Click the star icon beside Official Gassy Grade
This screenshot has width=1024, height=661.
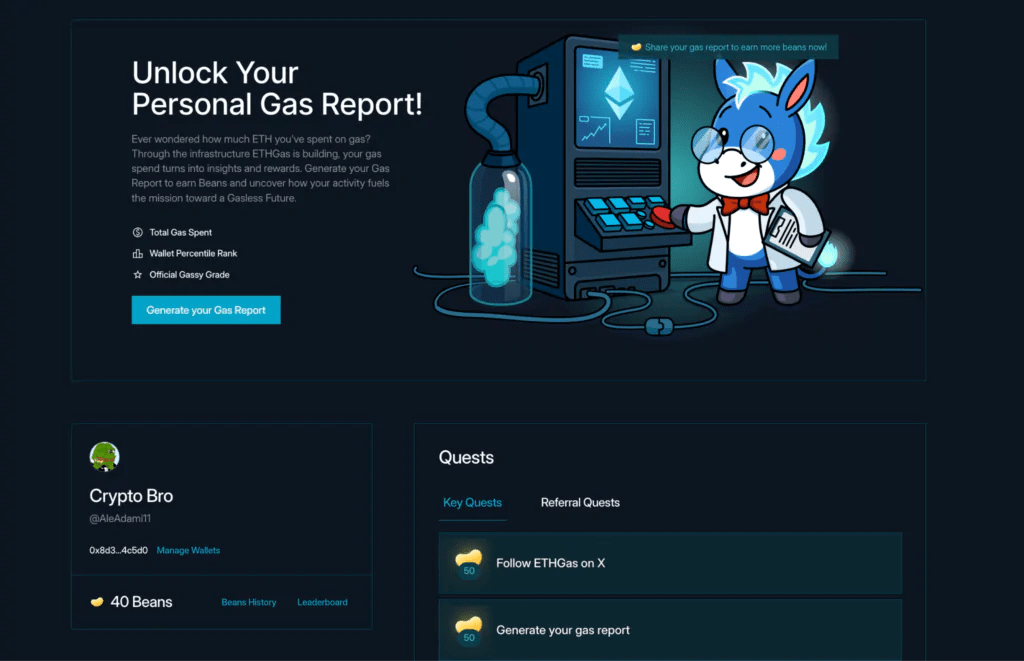[x=138, y=274]
